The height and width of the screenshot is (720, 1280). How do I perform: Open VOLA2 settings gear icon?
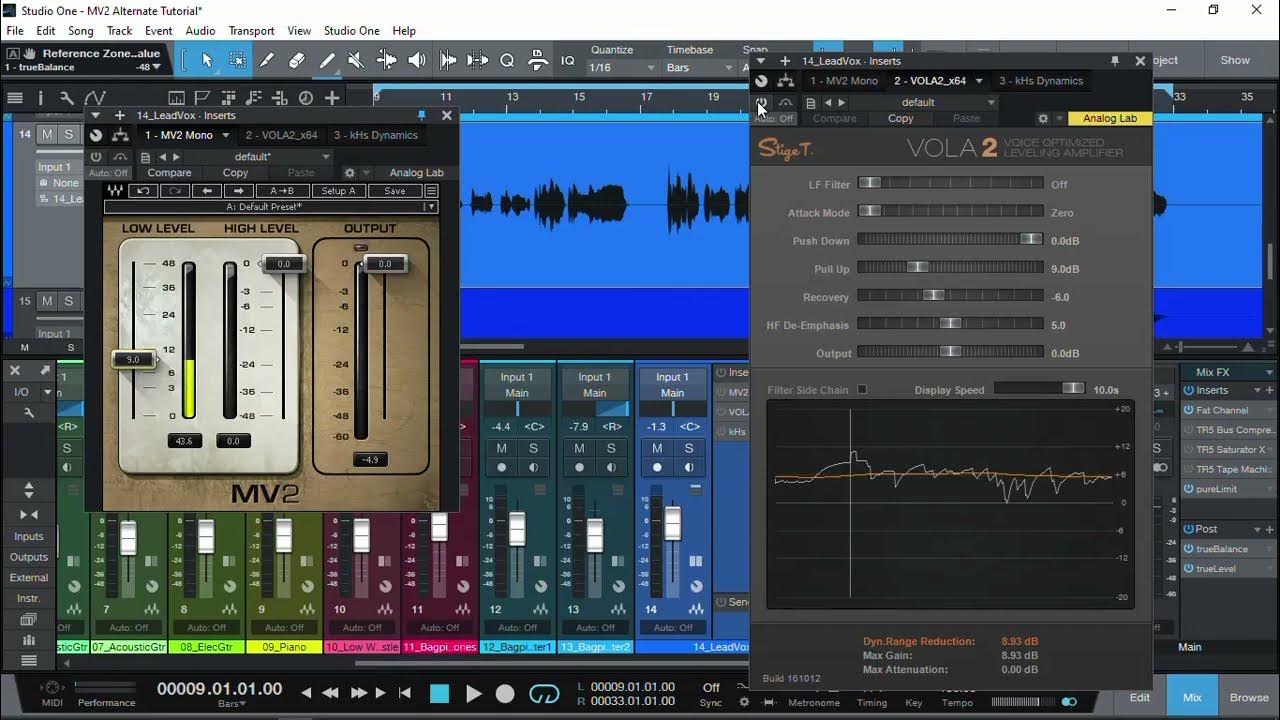[1043, 118]
